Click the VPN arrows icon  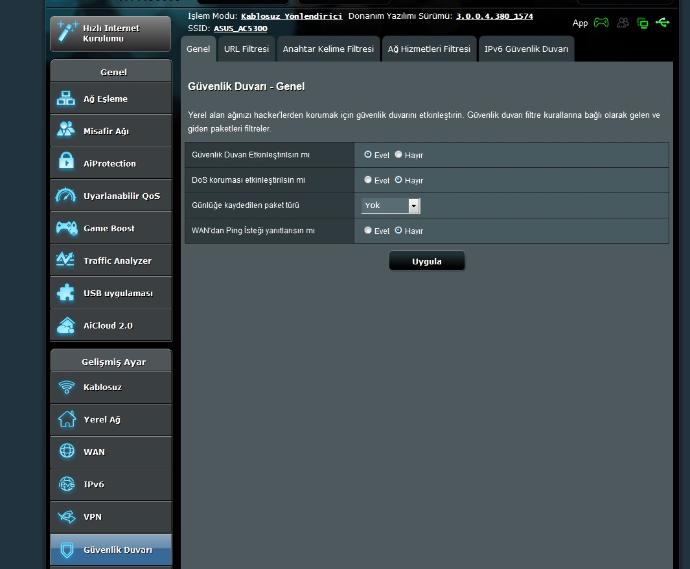pyautogui.click(x=67, y=516)
